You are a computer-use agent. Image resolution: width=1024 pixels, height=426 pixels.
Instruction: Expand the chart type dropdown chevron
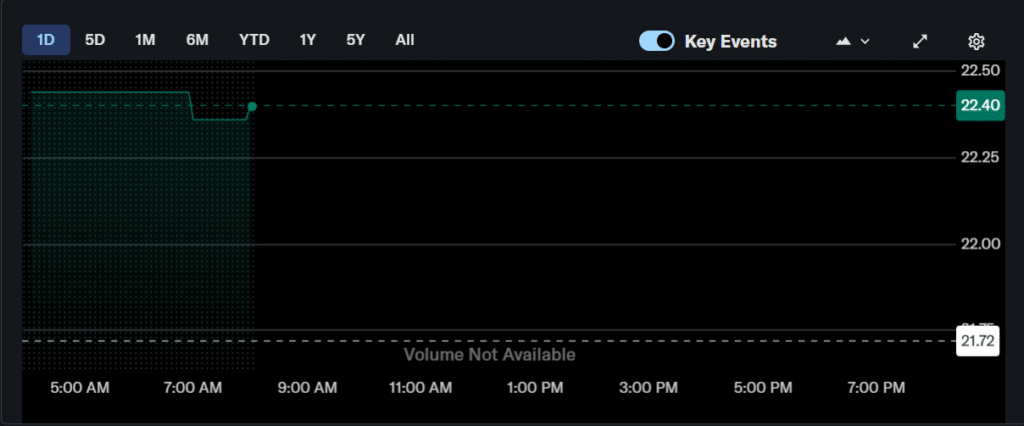point(865,41)
